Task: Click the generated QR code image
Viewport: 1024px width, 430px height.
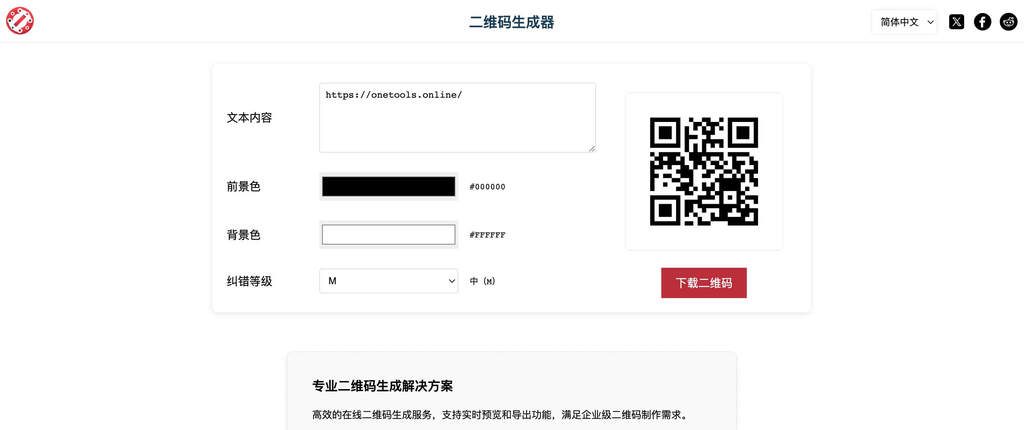Action: 704,171
